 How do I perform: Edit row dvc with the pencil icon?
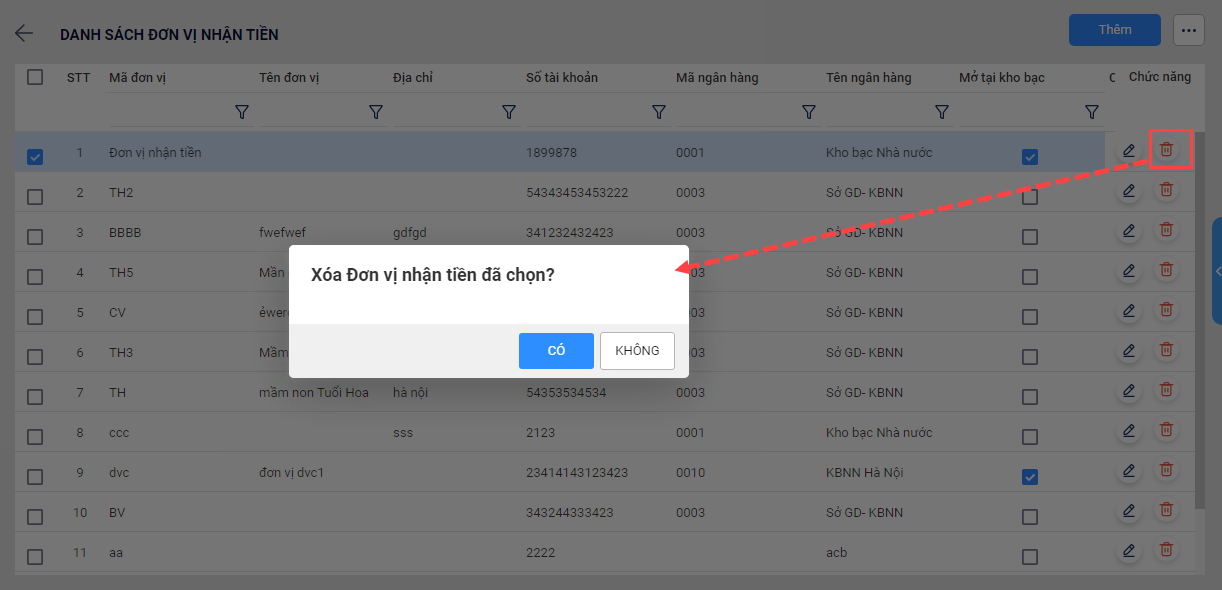tap(1129, 470)
